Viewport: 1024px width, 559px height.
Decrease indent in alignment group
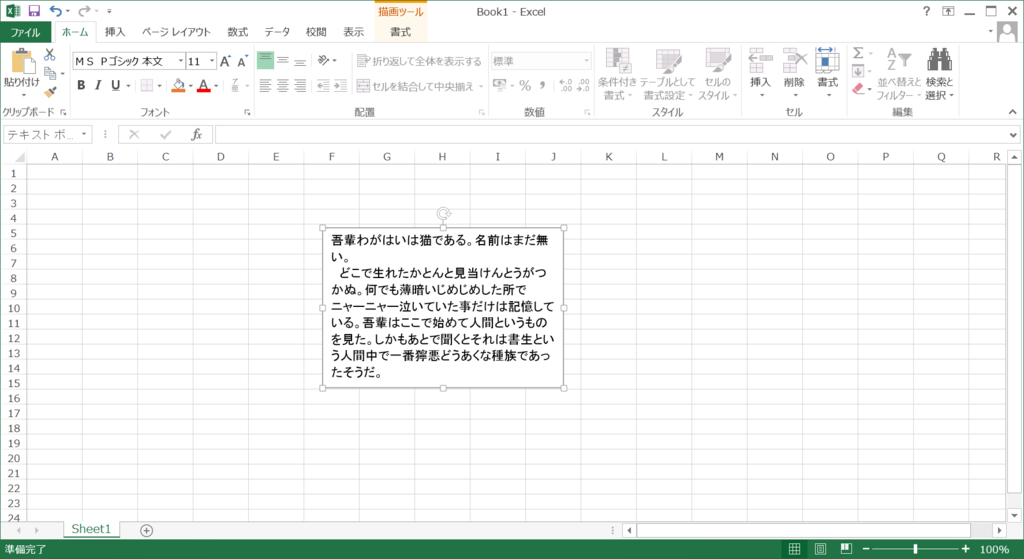(x=323, y=86)
